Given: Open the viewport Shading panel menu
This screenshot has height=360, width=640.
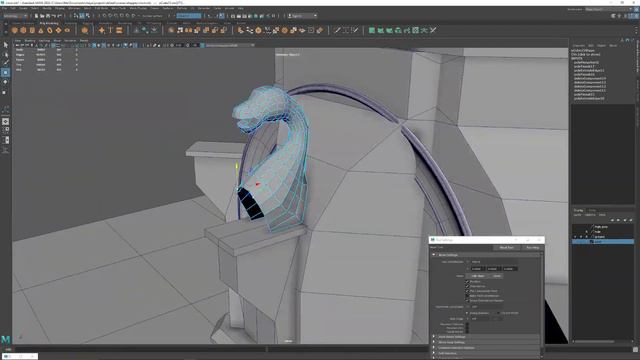Looking at the screenshot, I should click(30, 40).
